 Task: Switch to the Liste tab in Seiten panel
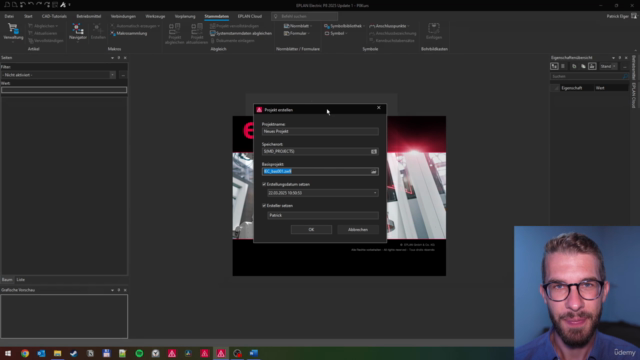pyautogui.click(x=21, y=280)
